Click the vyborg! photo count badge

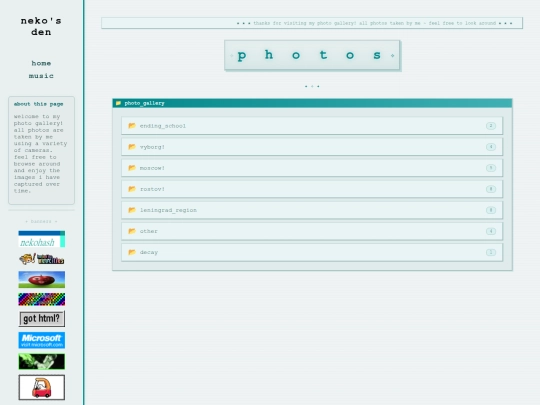[x=491, y=147]
